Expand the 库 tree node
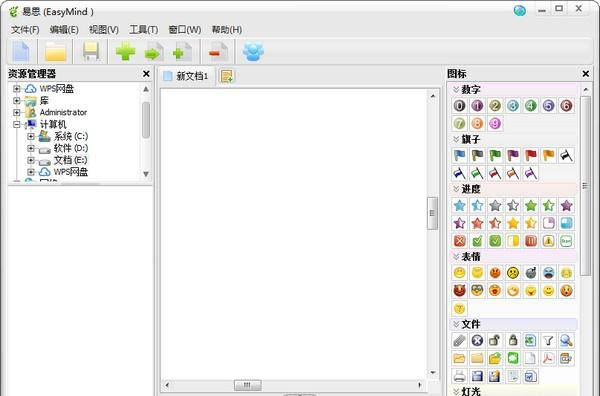The height and width of the screenshot is (396, 600). coord(16,101)
